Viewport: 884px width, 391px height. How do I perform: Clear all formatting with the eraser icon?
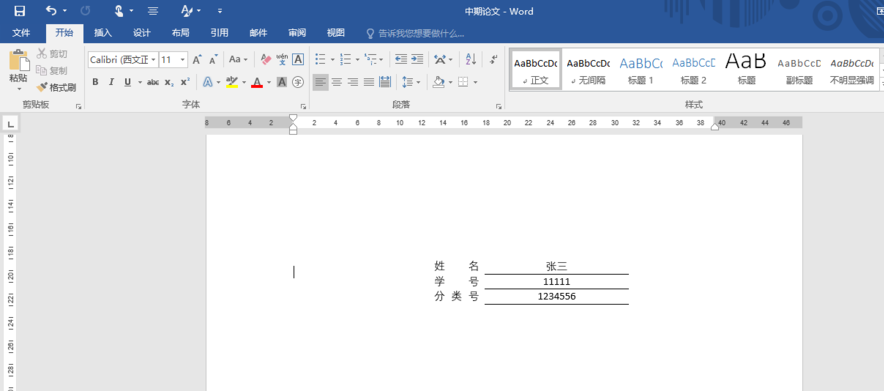[265, 59]
